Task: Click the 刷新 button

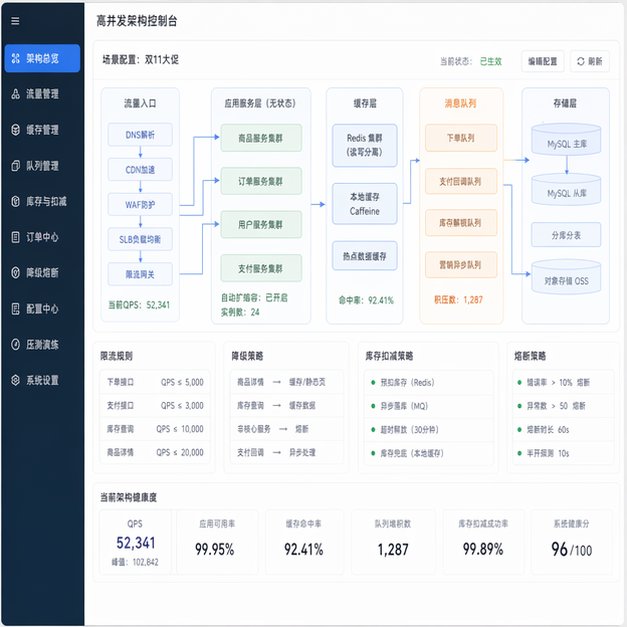Action: 590,61
